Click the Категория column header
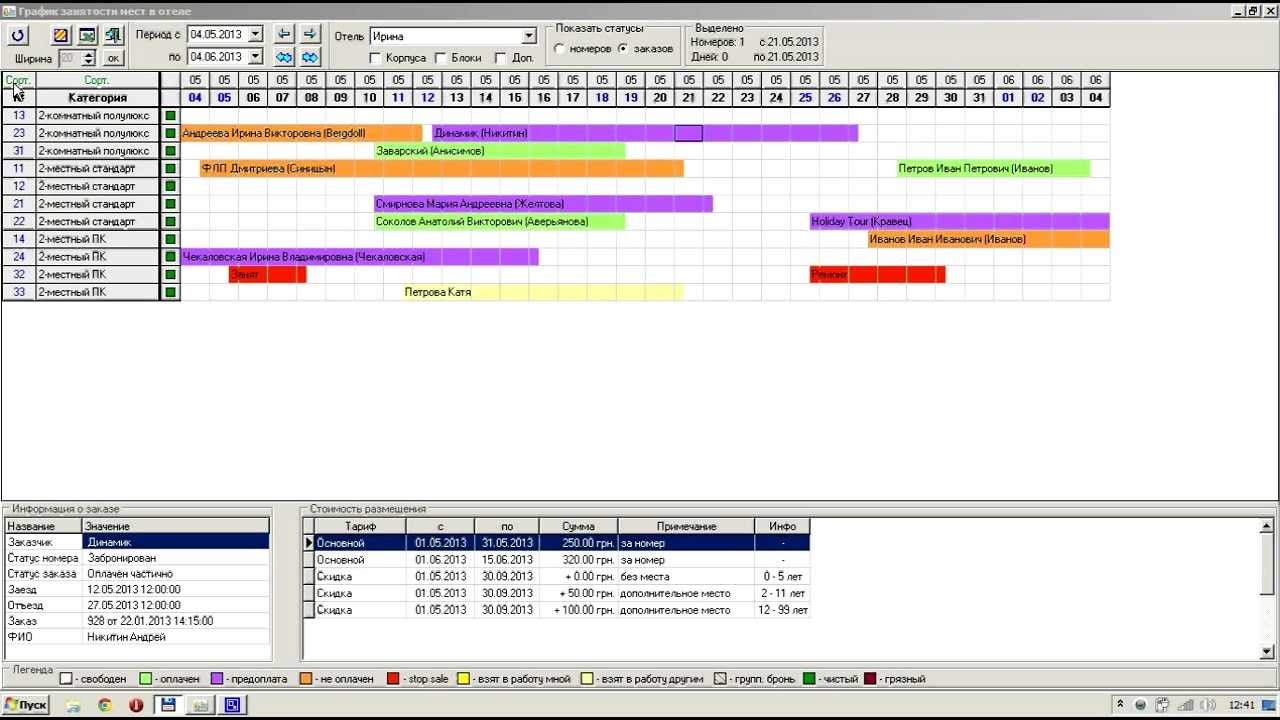1280x720 pixels. click(97, 98)
